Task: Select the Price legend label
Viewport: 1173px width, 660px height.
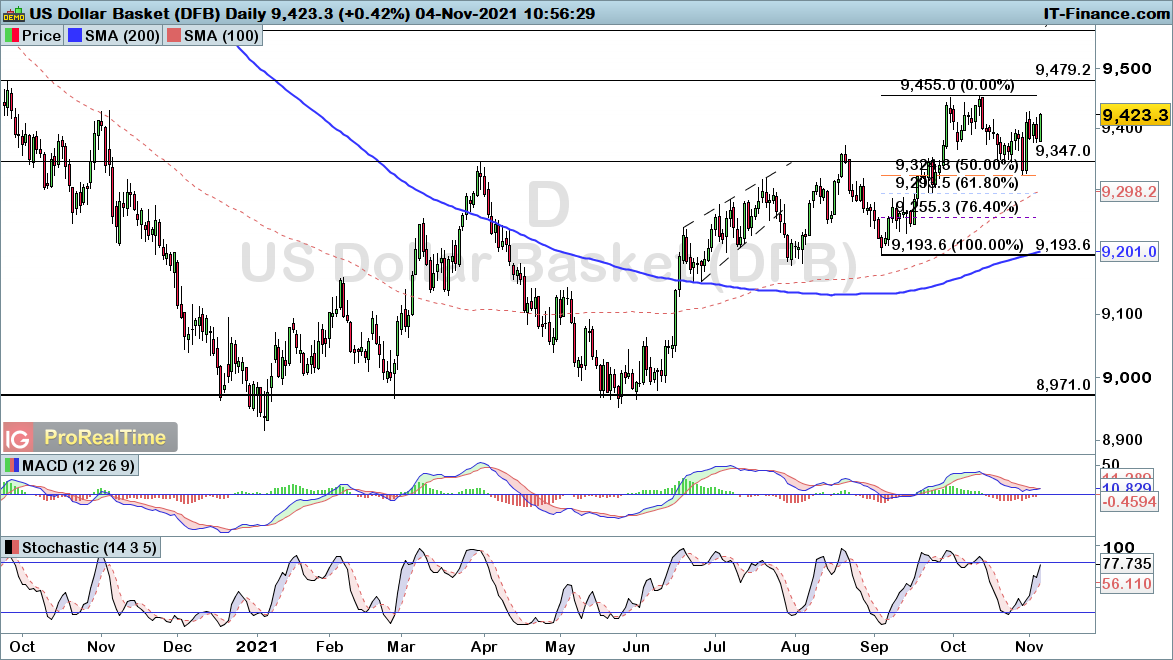Action: point(41,36)
